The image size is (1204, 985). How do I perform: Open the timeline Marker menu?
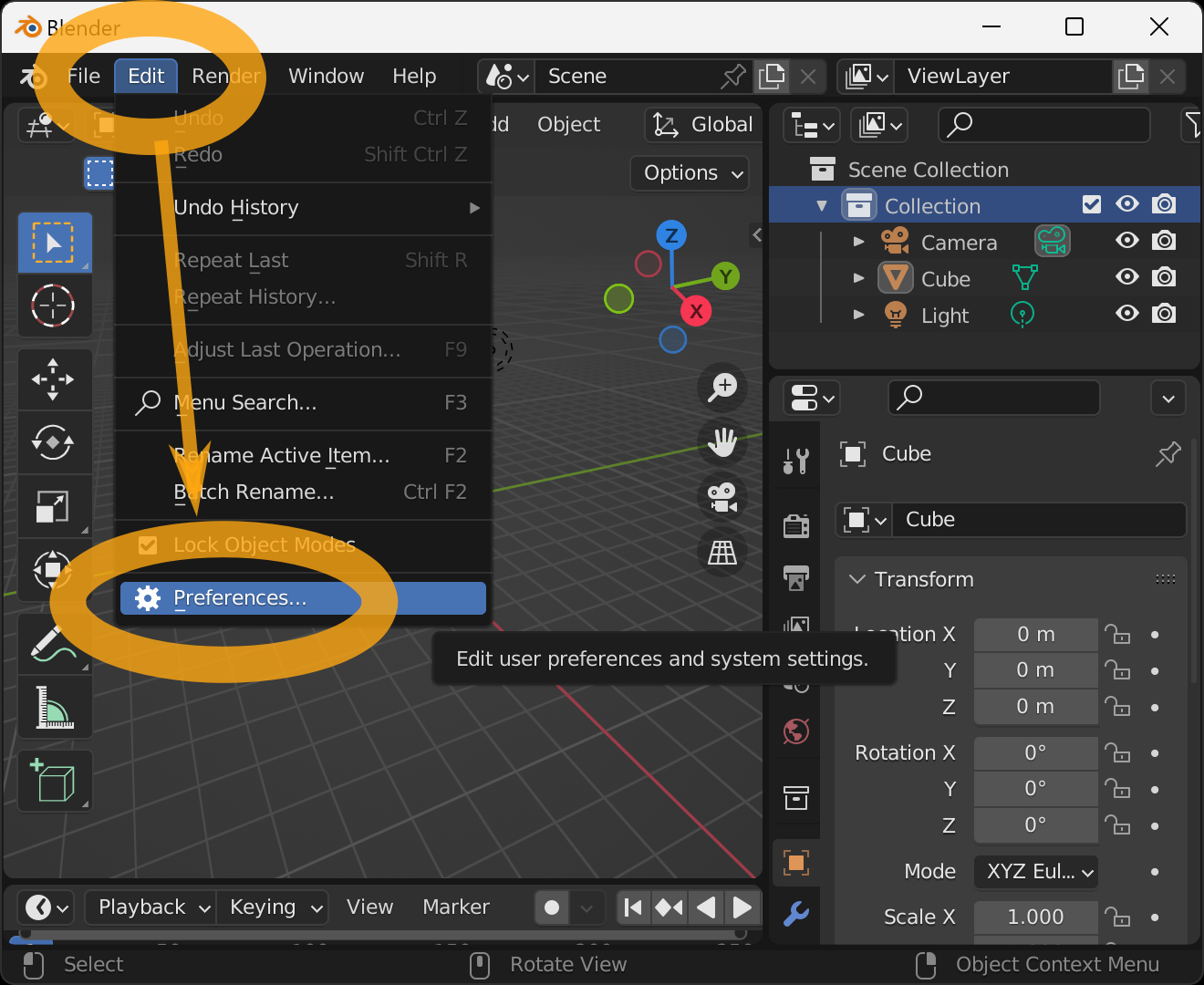coord(456,907)
